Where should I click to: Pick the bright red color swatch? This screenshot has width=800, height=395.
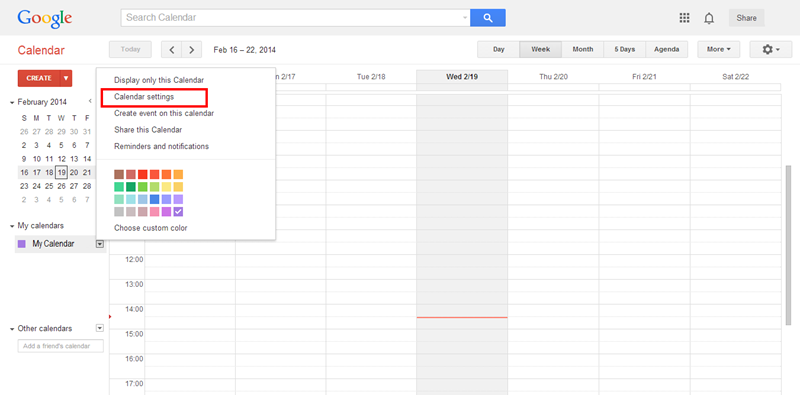[x=142, y=175]
